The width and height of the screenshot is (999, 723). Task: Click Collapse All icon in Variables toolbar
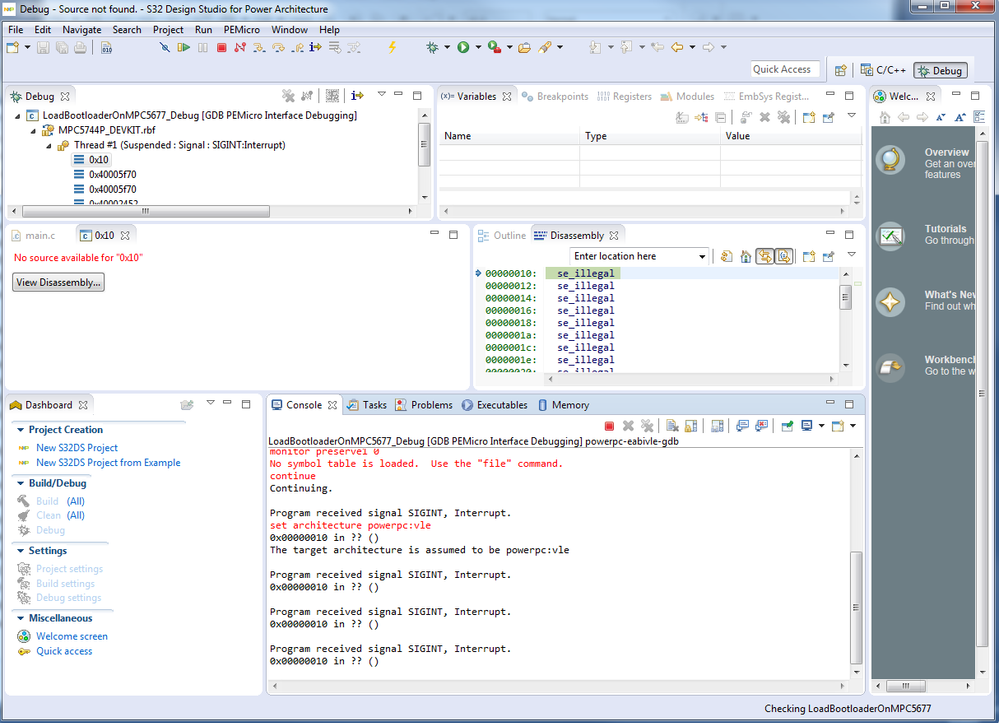(x=721, y=117)
